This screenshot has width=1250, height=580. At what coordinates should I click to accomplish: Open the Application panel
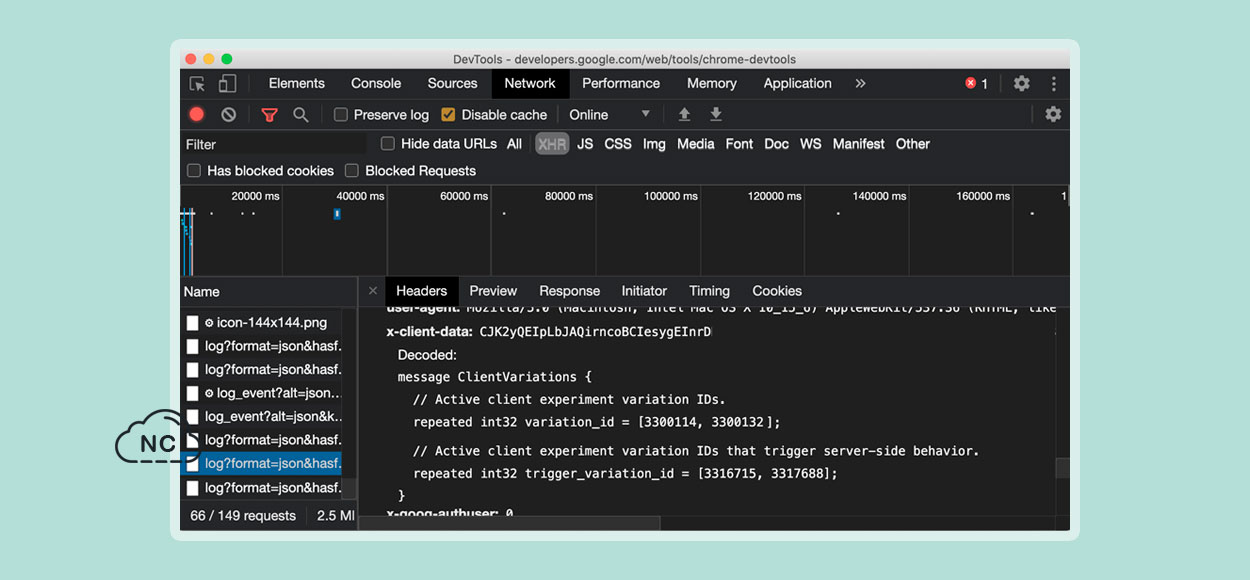click(798, 84)
